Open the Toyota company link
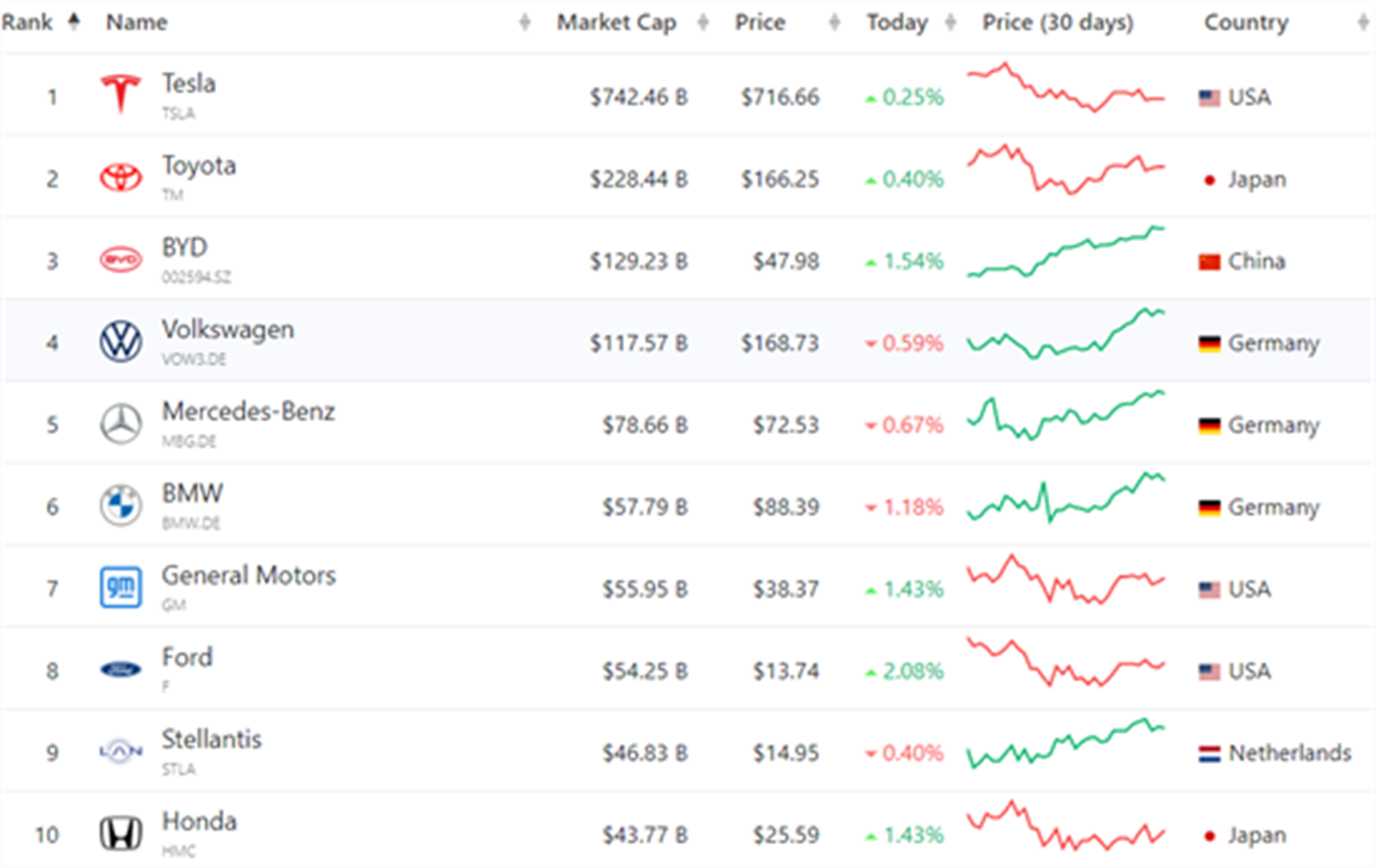1376x868 pixels. click(199, 166)
